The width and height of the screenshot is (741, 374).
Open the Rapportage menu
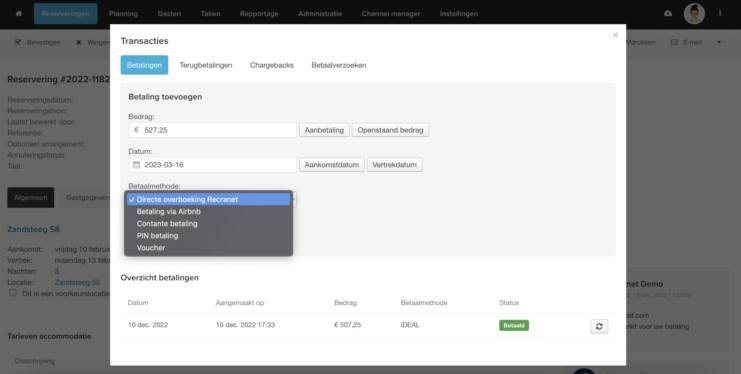tap(259, 14)
